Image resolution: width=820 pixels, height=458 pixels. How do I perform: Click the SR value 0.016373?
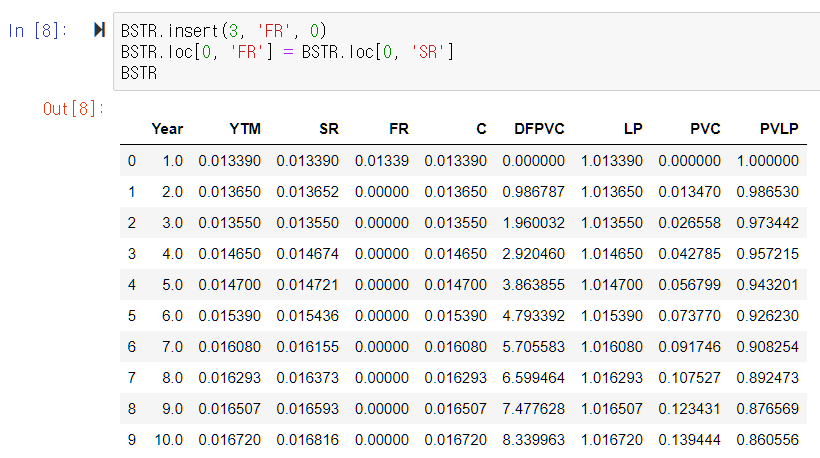click(308, 377)
